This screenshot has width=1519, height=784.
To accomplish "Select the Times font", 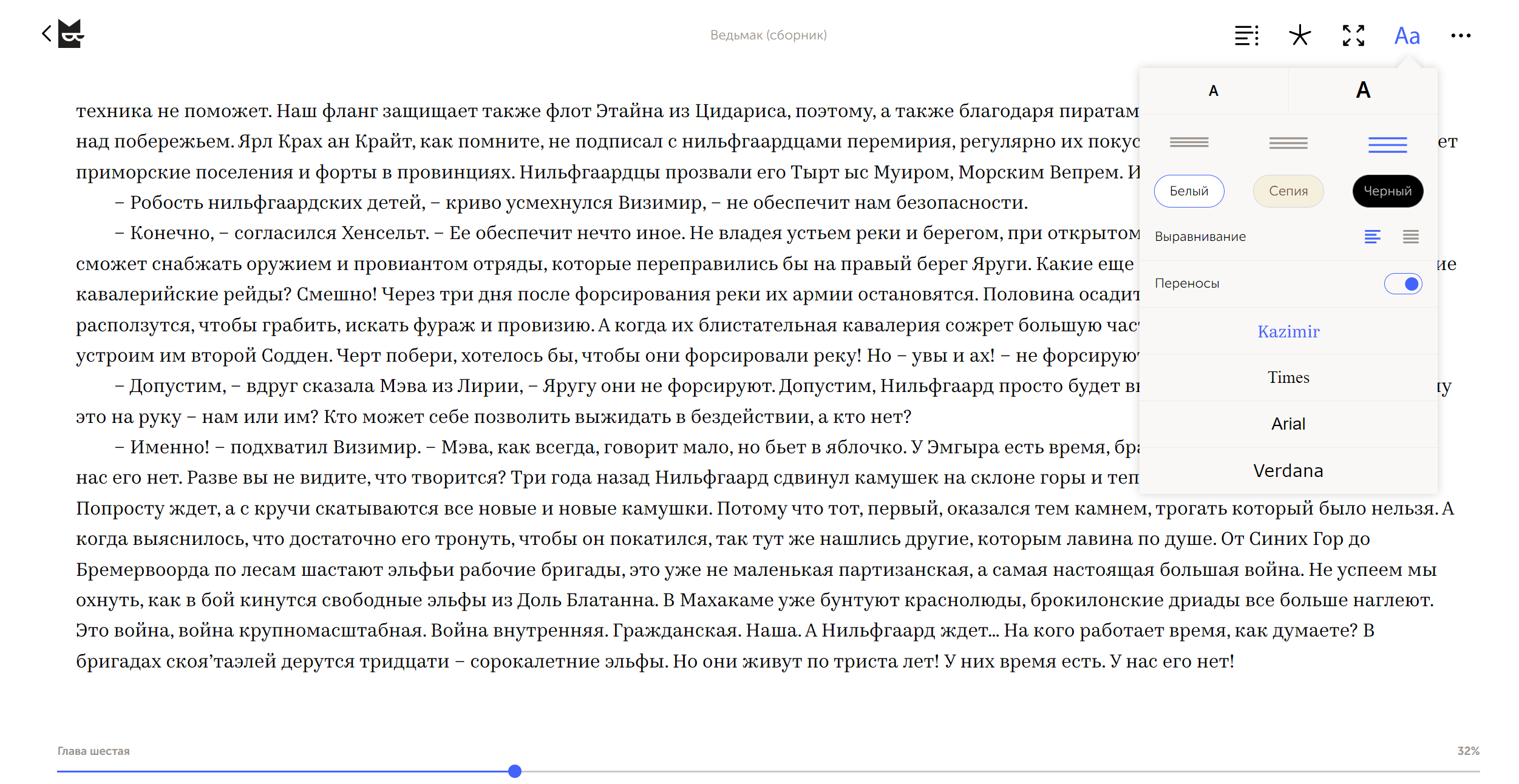I will click(1288, 377).
